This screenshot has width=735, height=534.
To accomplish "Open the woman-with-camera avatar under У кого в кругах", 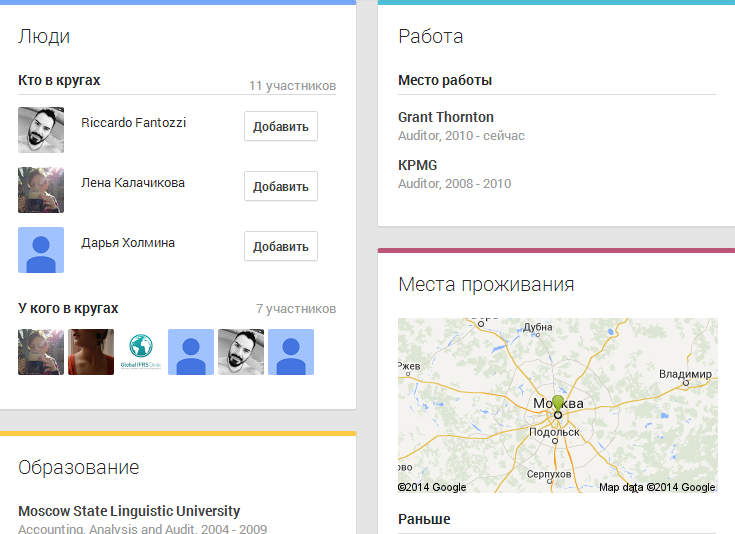I will pos(41,352).
